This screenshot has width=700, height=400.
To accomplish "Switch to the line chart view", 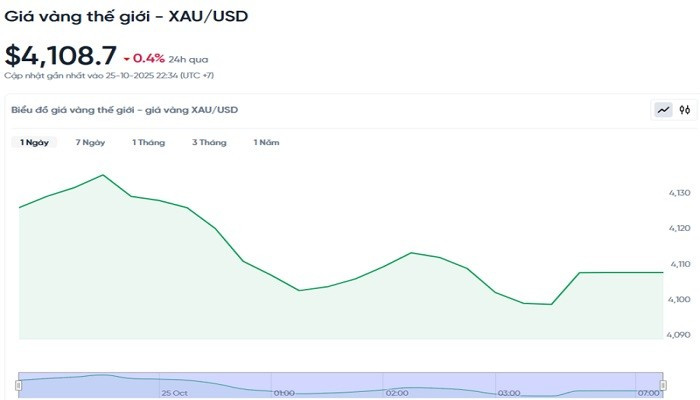I will [x=663, y=110].
